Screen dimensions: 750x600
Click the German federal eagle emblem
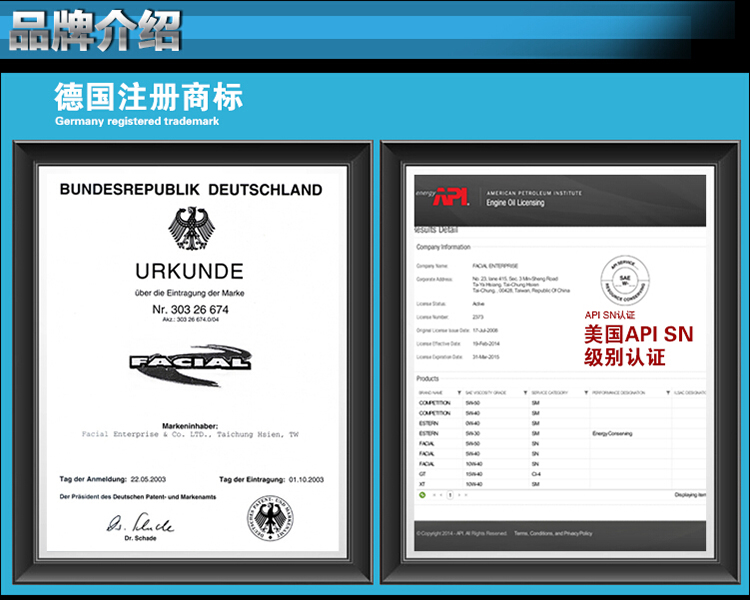click(190, 229)
